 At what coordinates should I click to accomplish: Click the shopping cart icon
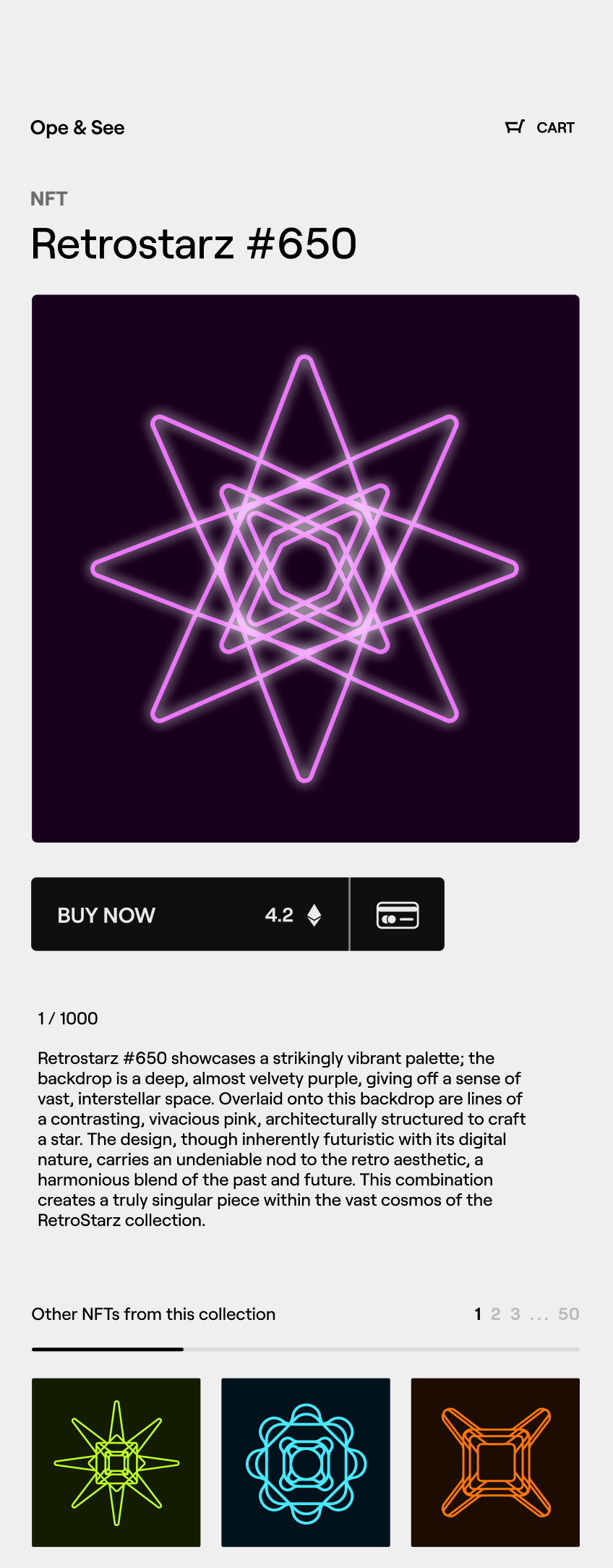(x=514, y=127)
